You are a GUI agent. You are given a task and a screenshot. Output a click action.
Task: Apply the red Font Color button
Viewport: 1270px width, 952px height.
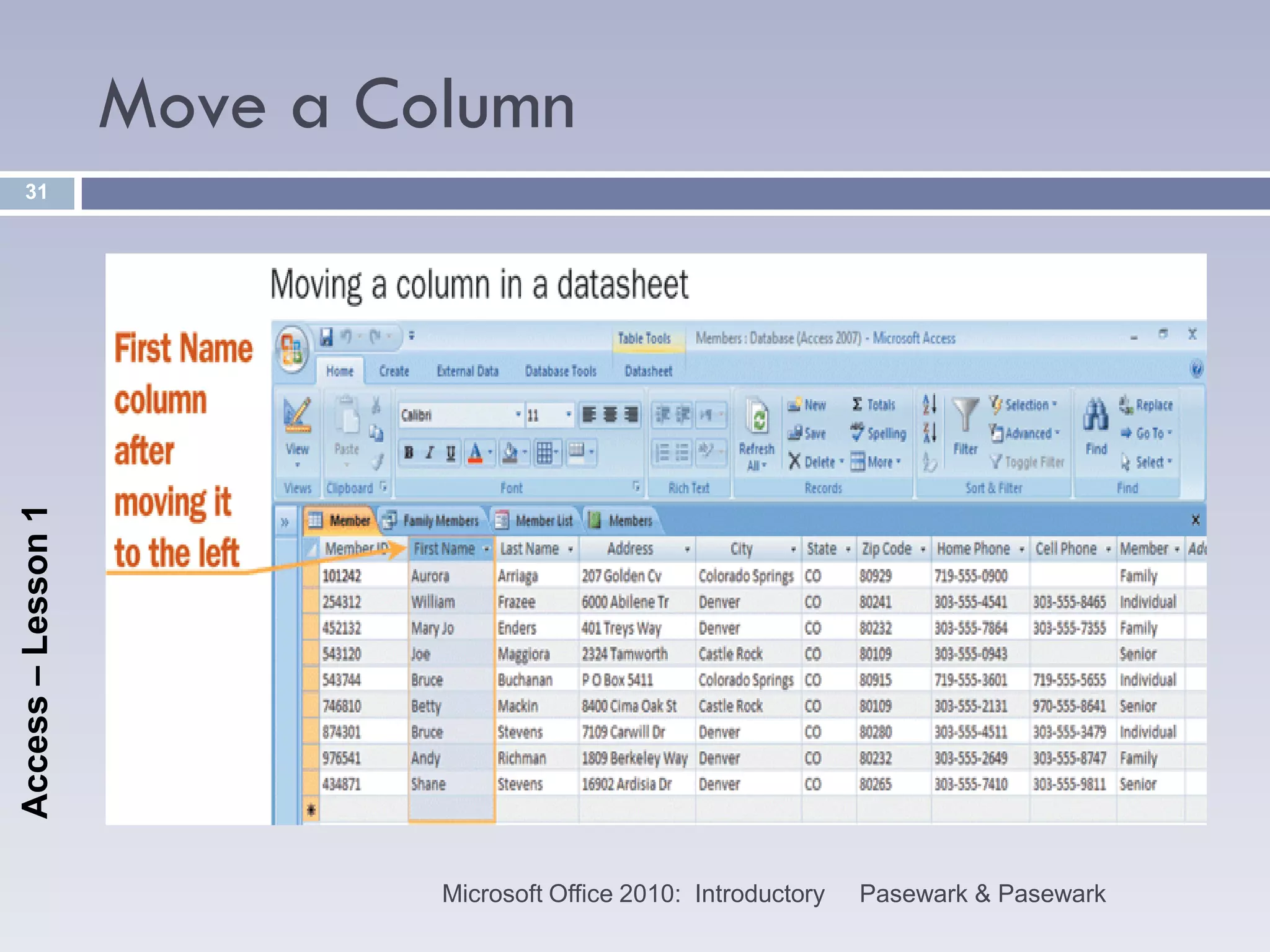pos(475,452)
